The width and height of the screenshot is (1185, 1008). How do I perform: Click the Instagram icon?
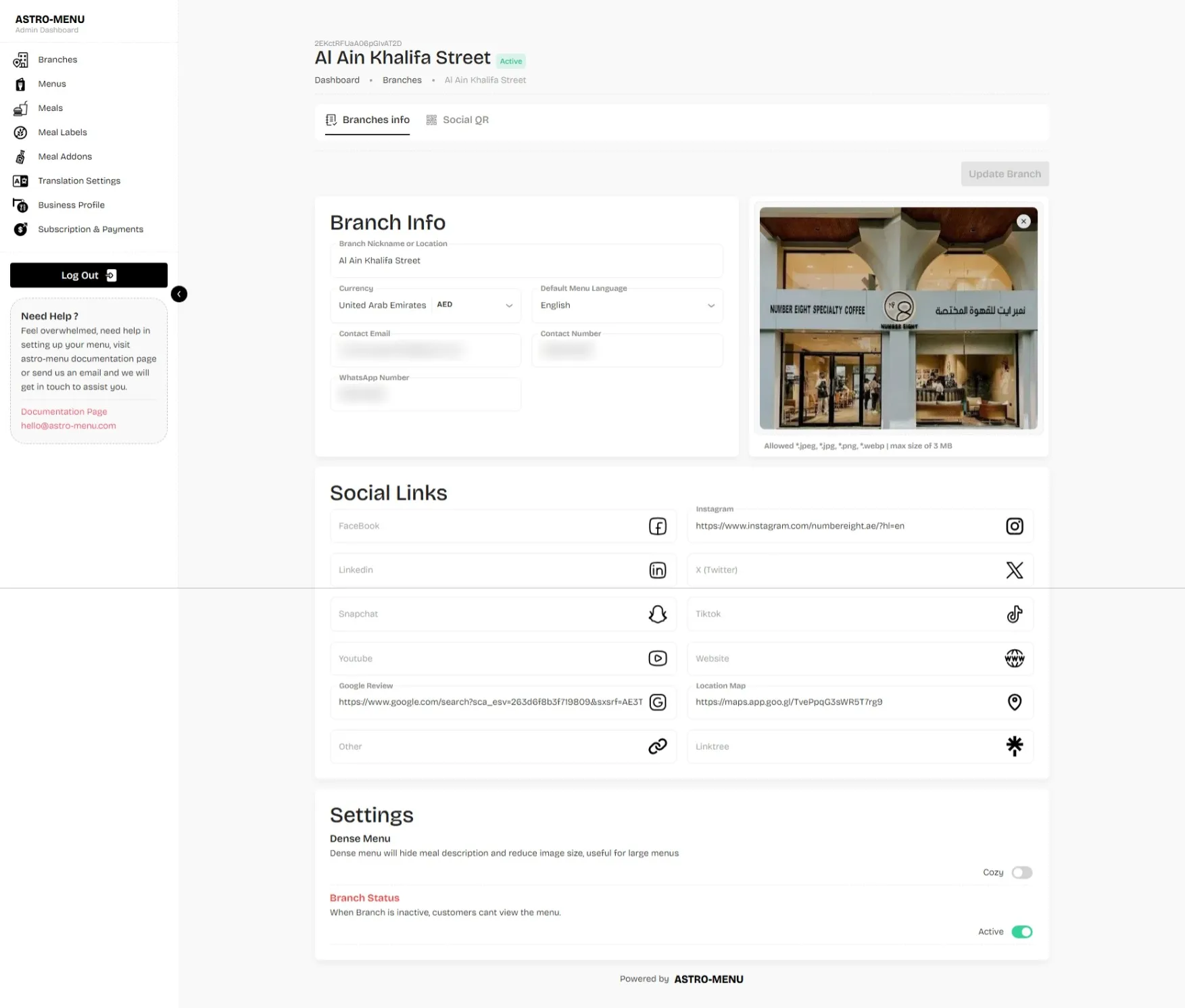click(x=1015, y=526)
